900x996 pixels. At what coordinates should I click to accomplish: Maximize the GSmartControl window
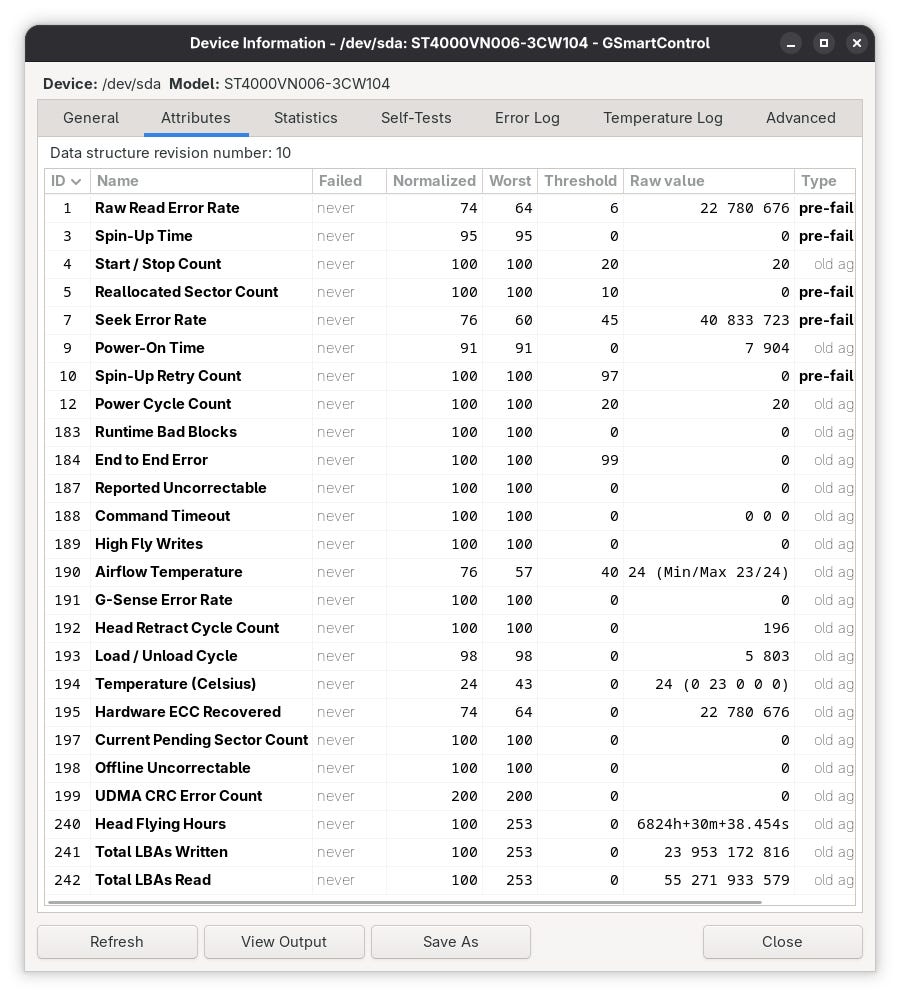(x=824, y=43)
